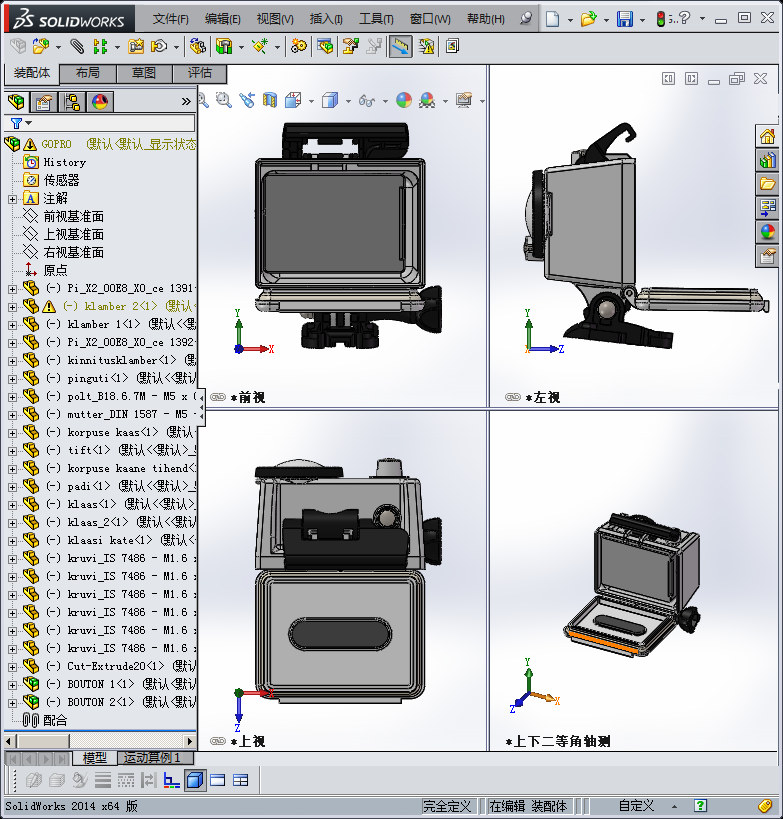The width and height of the screenshot is (783, 819).
Task: Expand the BOUTON 1<1> component
Action: pyautogui.click(x=13, y=685)
